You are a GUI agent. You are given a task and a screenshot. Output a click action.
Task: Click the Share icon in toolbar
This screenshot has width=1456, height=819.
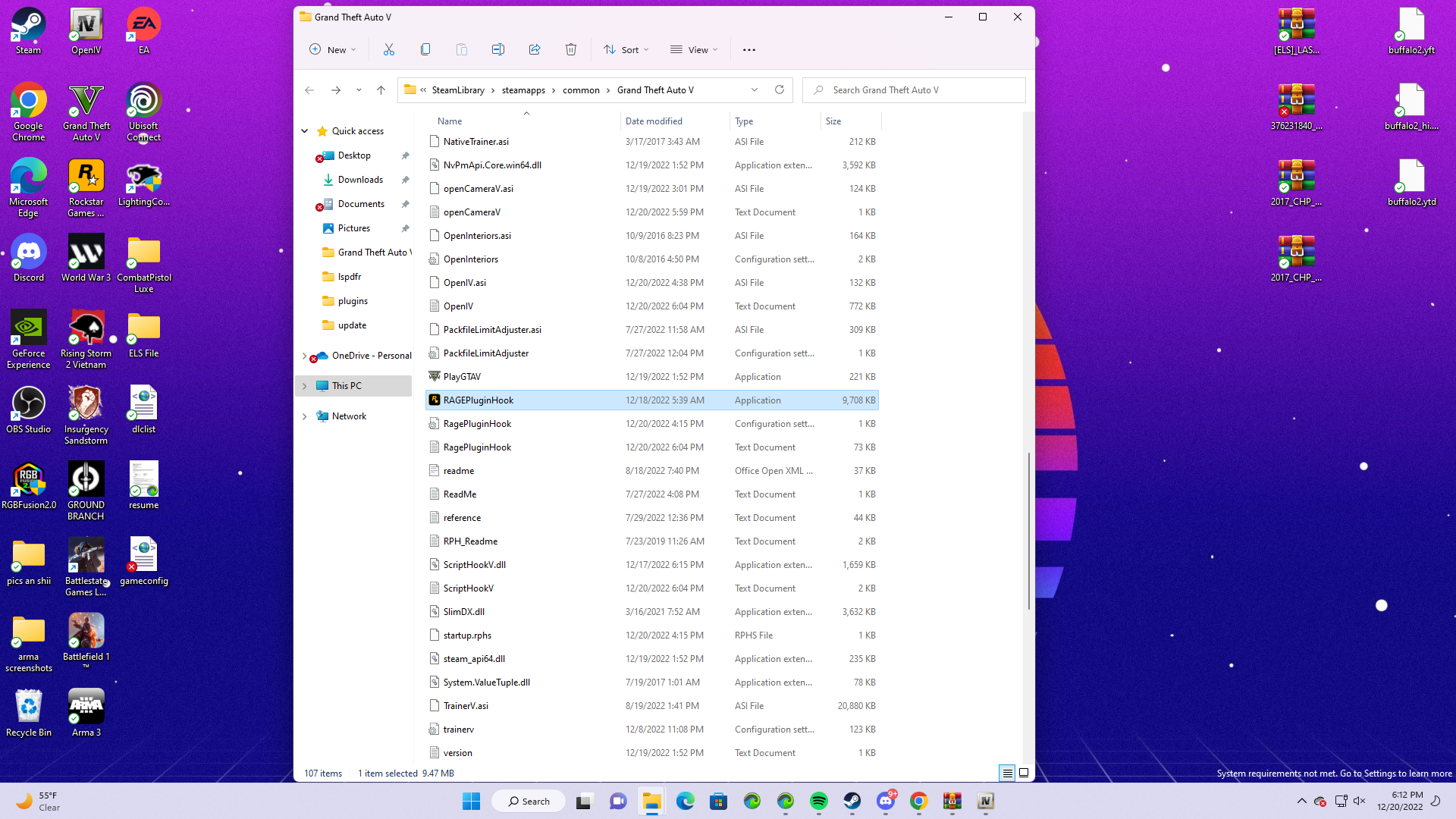click(x=535, y=50)
